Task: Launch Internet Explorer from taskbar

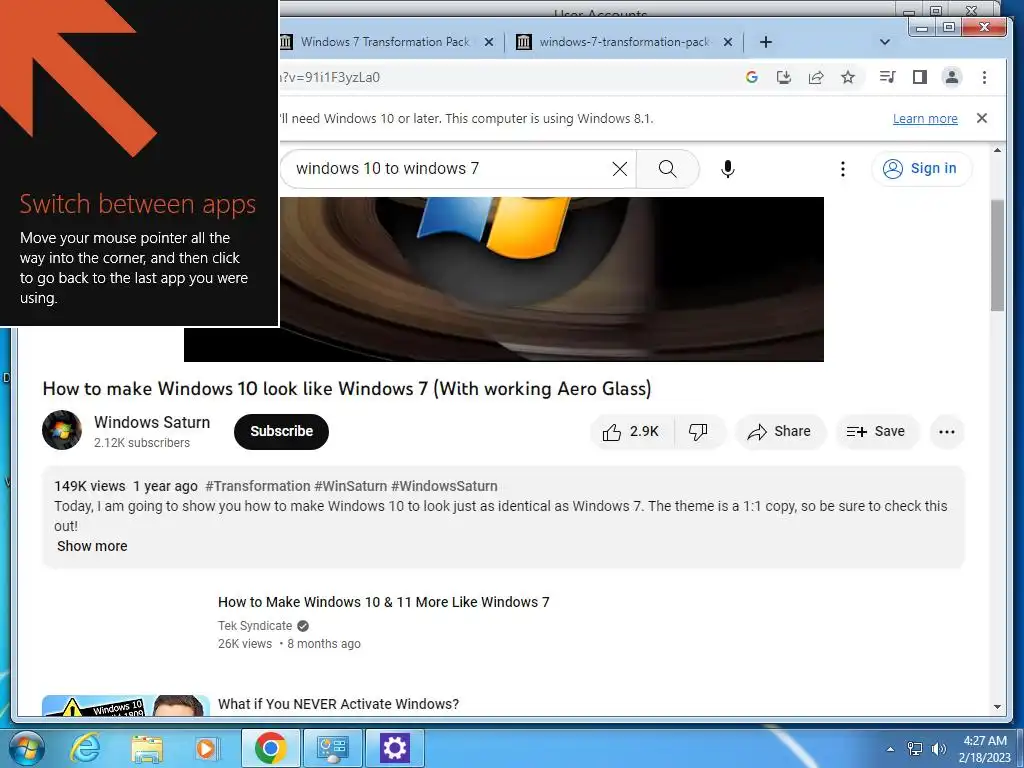Action: tap(85, 748)
